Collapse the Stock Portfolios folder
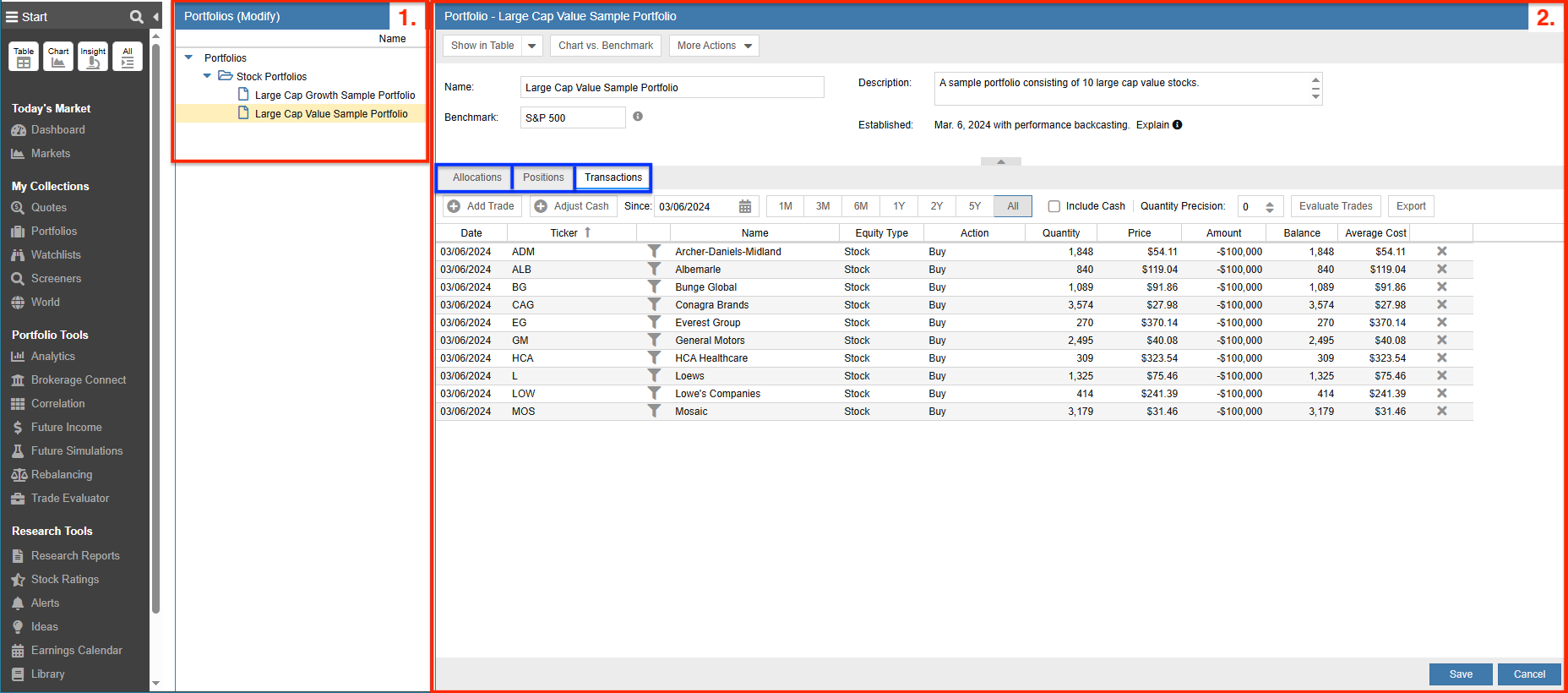1568x693 pixels. point(207,76)
